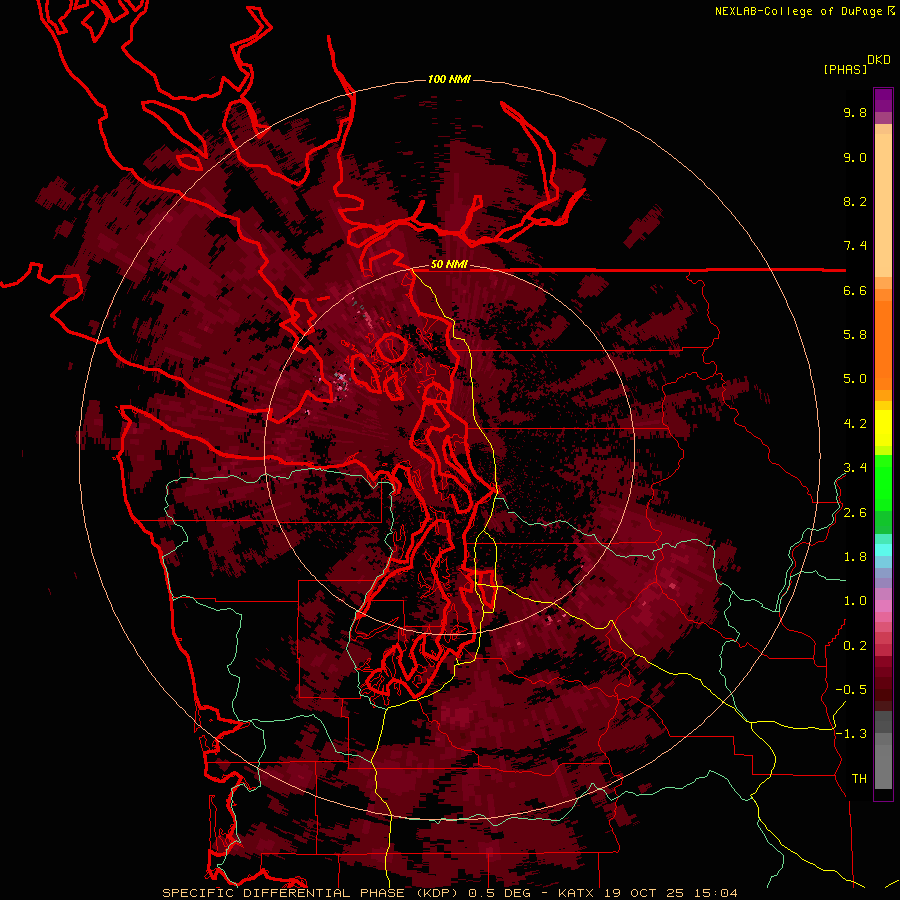Click the KATX station identifier in caption
Image resolution: width=900 pixels, height=900 pixels.
click(x=577, y=893)
